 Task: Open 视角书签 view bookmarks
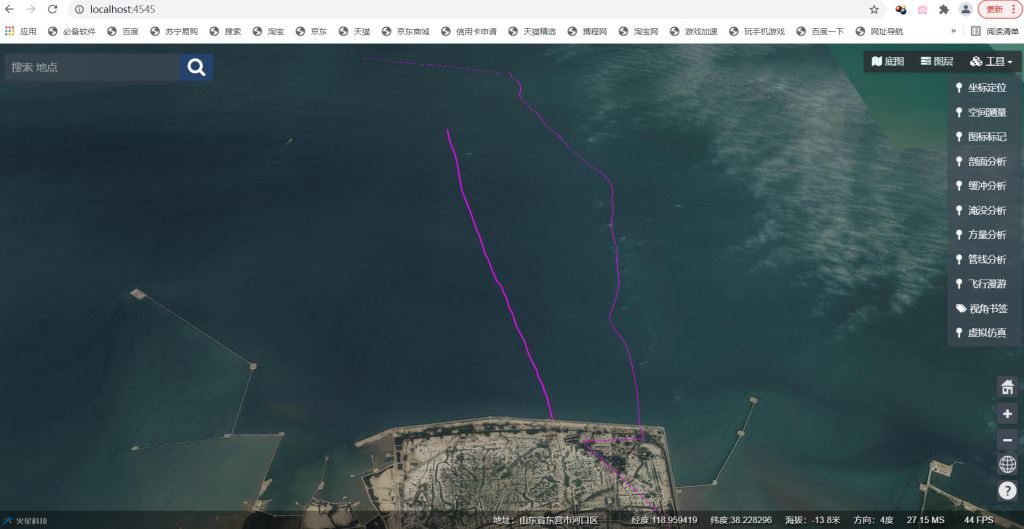981,308
